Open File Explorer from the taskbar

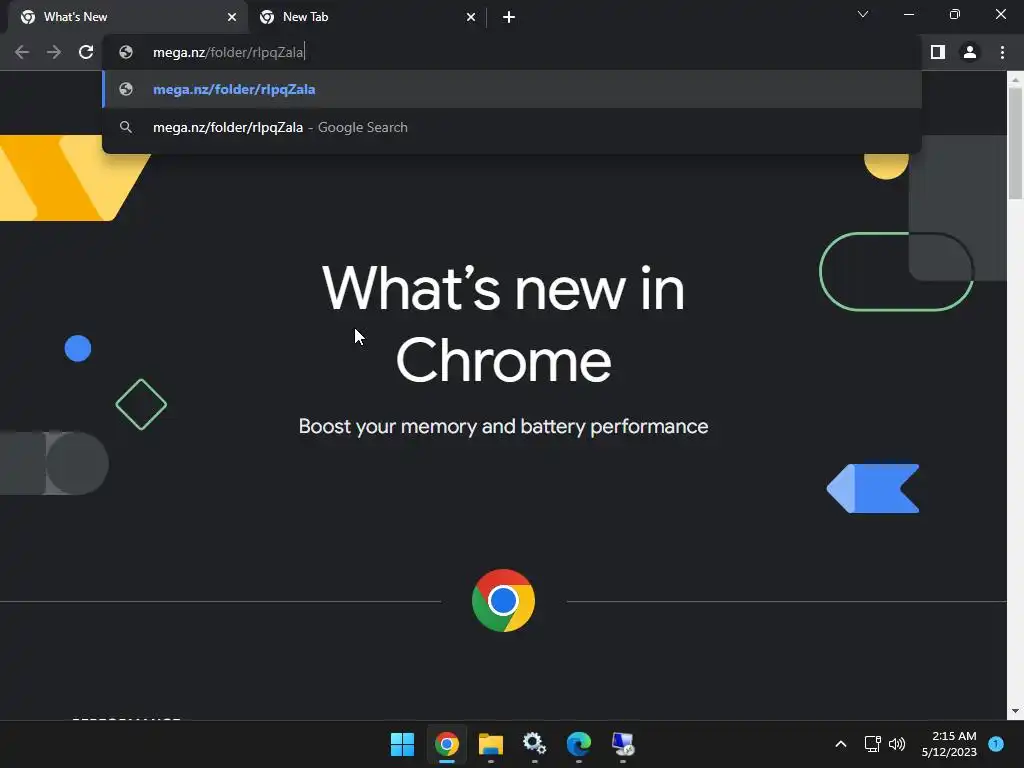pyautogui.click(x=490, y=744)
